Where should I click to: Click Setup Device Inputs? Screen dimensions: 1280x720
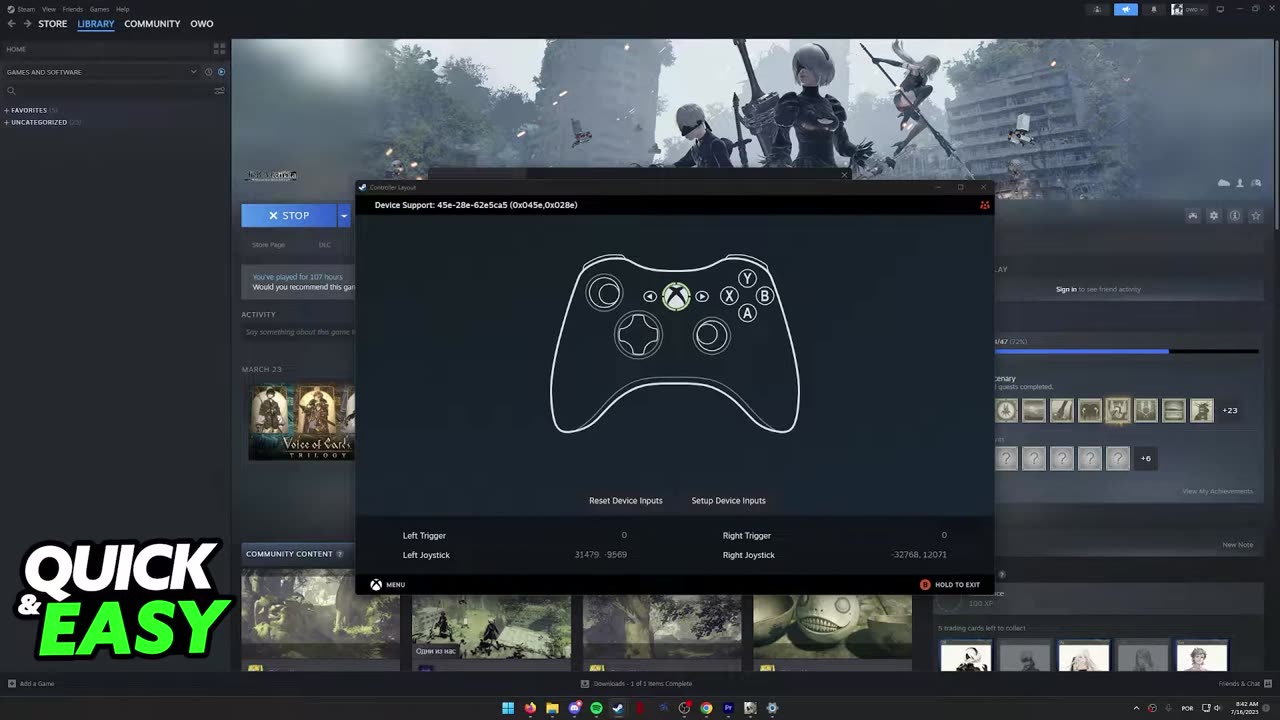click(728, 501)
